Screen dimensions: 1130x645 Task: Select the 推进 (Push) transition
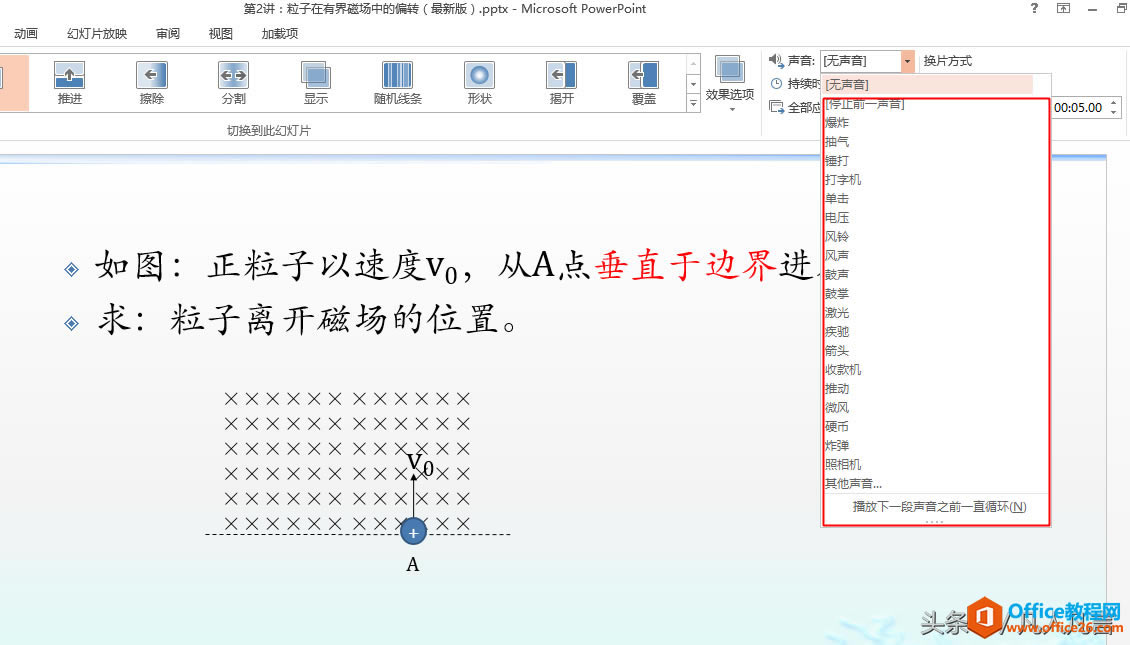(69, 83)
